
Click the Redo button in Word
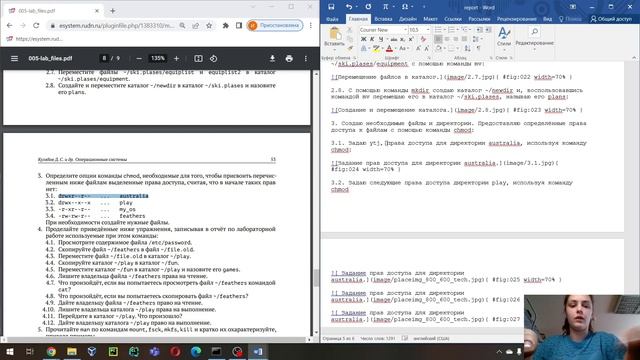pos(368,7)
